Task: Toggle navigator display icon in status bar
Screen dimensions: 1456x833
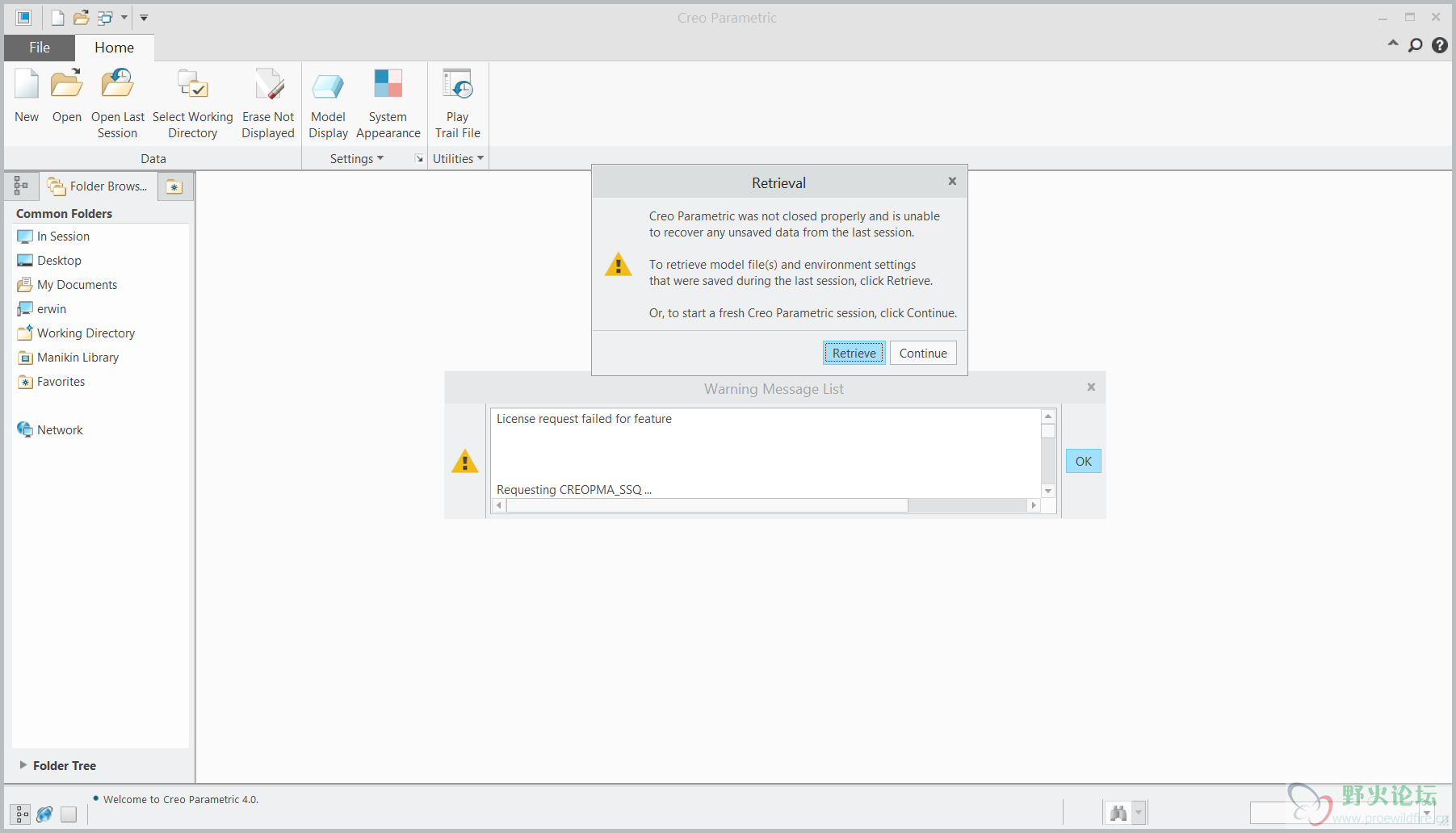Action: (22, 814)
